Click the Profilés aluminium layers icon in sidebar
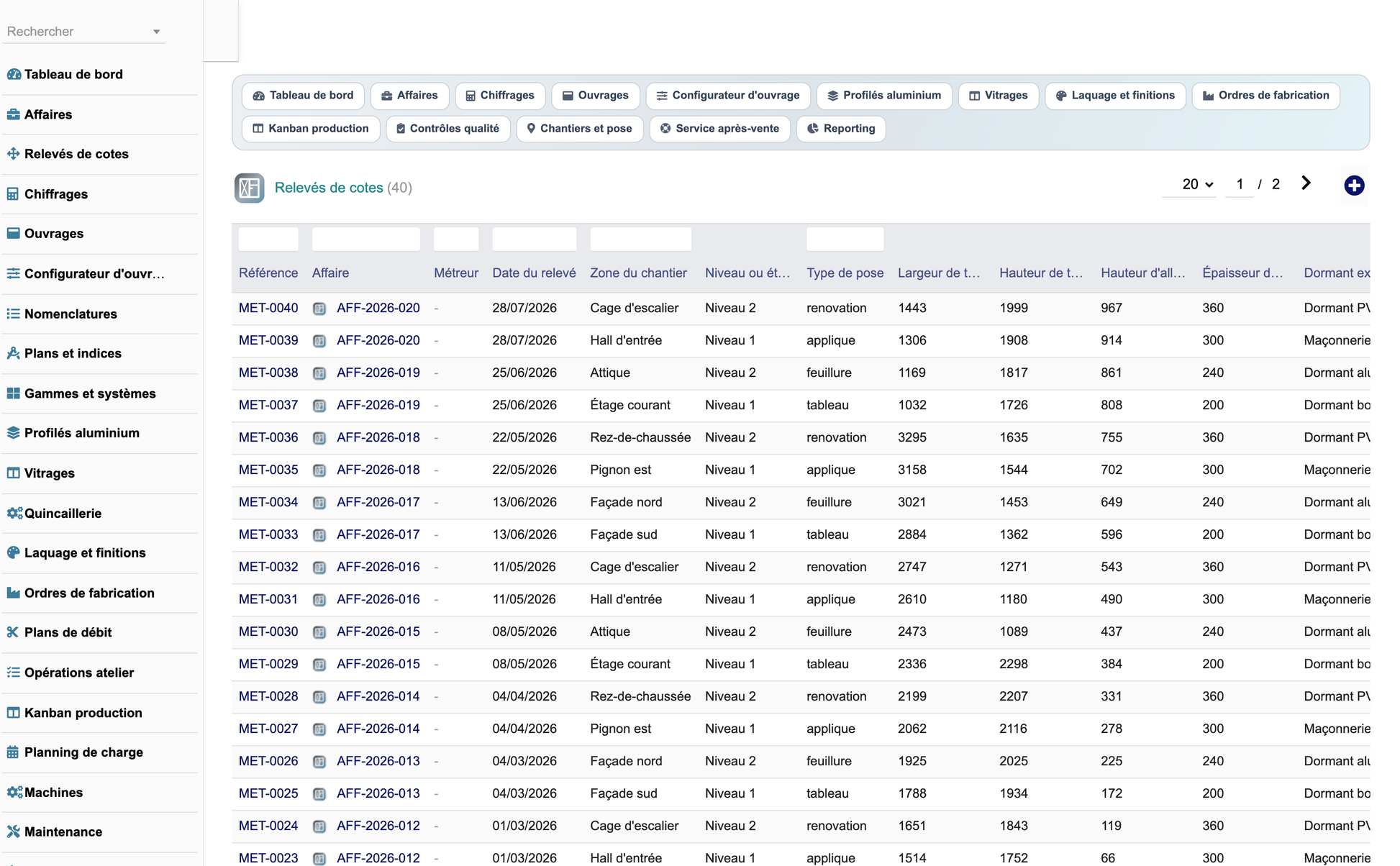The image size is (1400, 866). pos(14,433)
